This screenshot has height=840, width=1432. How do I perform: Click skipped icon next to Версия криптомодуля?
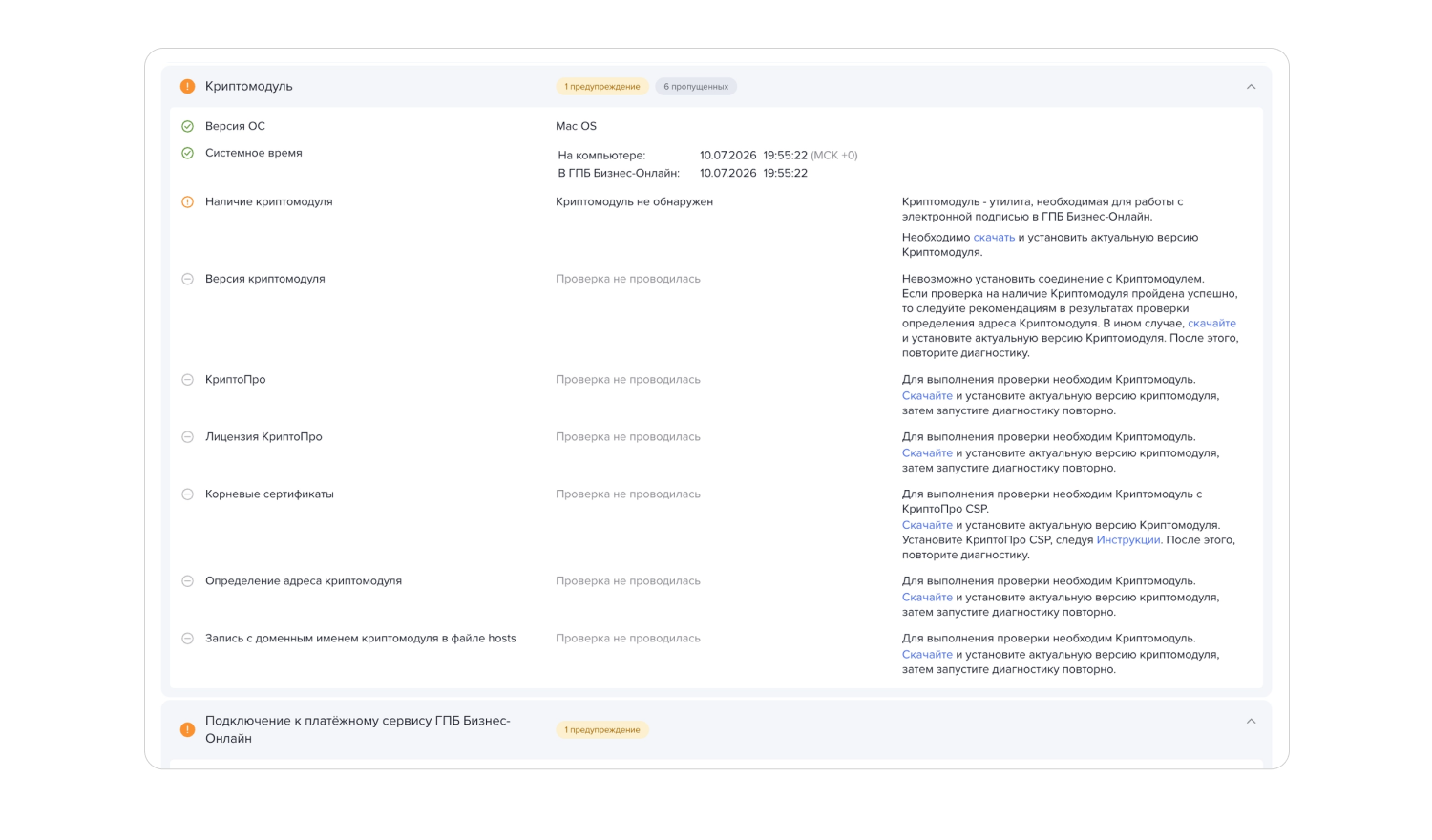[x=188, y=279]
